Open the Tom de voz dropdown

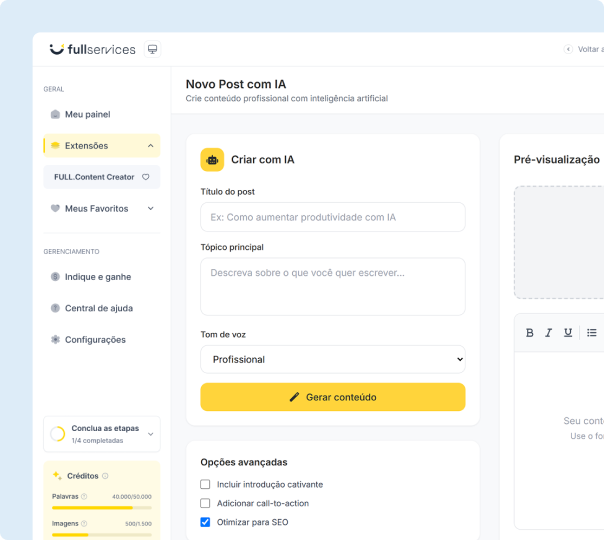(332, 359)
